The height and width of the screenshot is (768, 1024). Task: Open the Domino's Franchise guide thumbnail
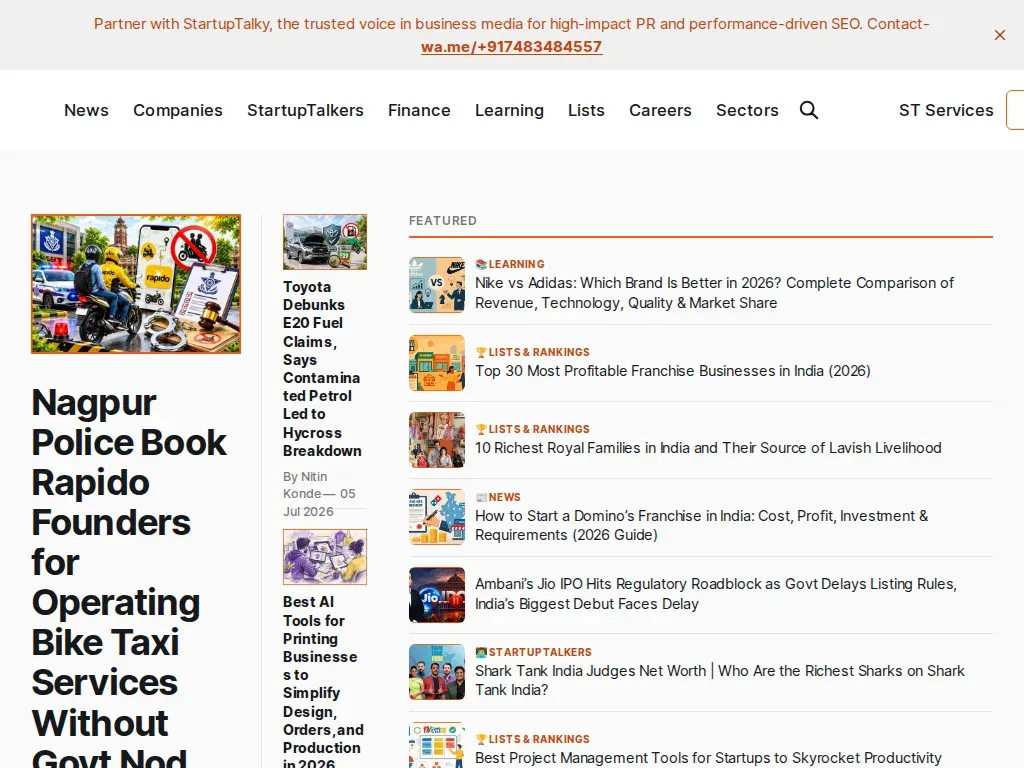tap(437, 517)
